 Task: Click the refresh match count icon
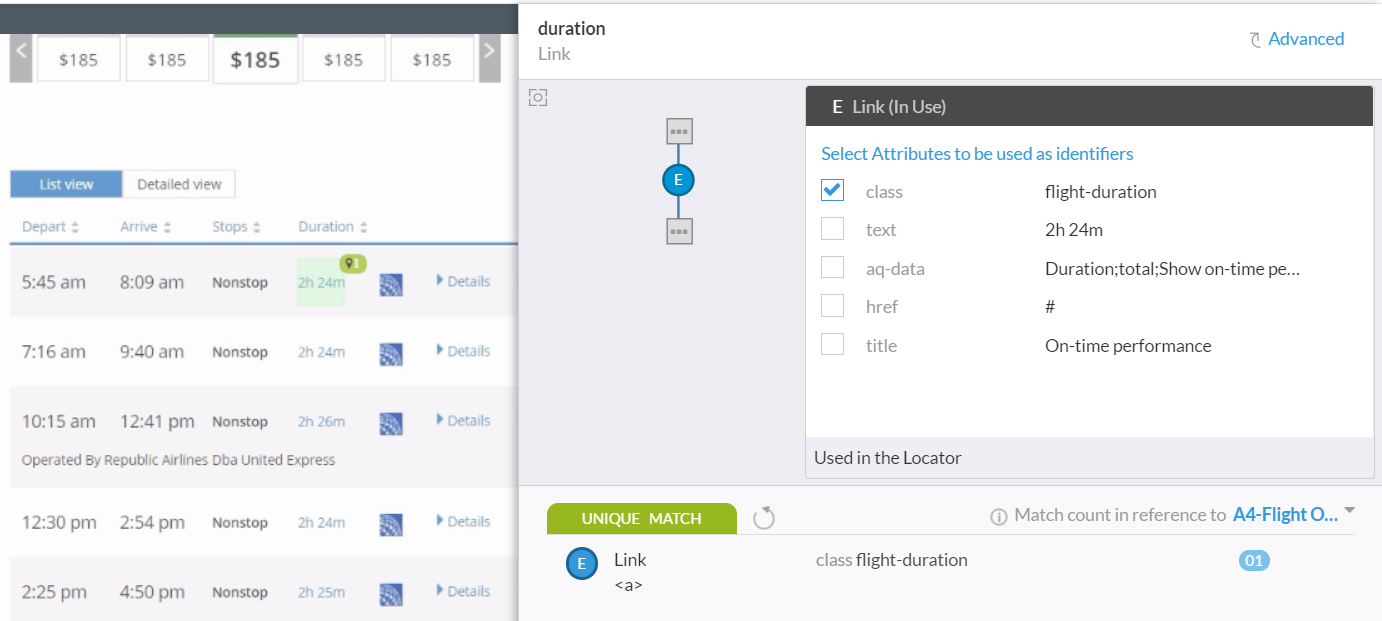coord(764,518)
